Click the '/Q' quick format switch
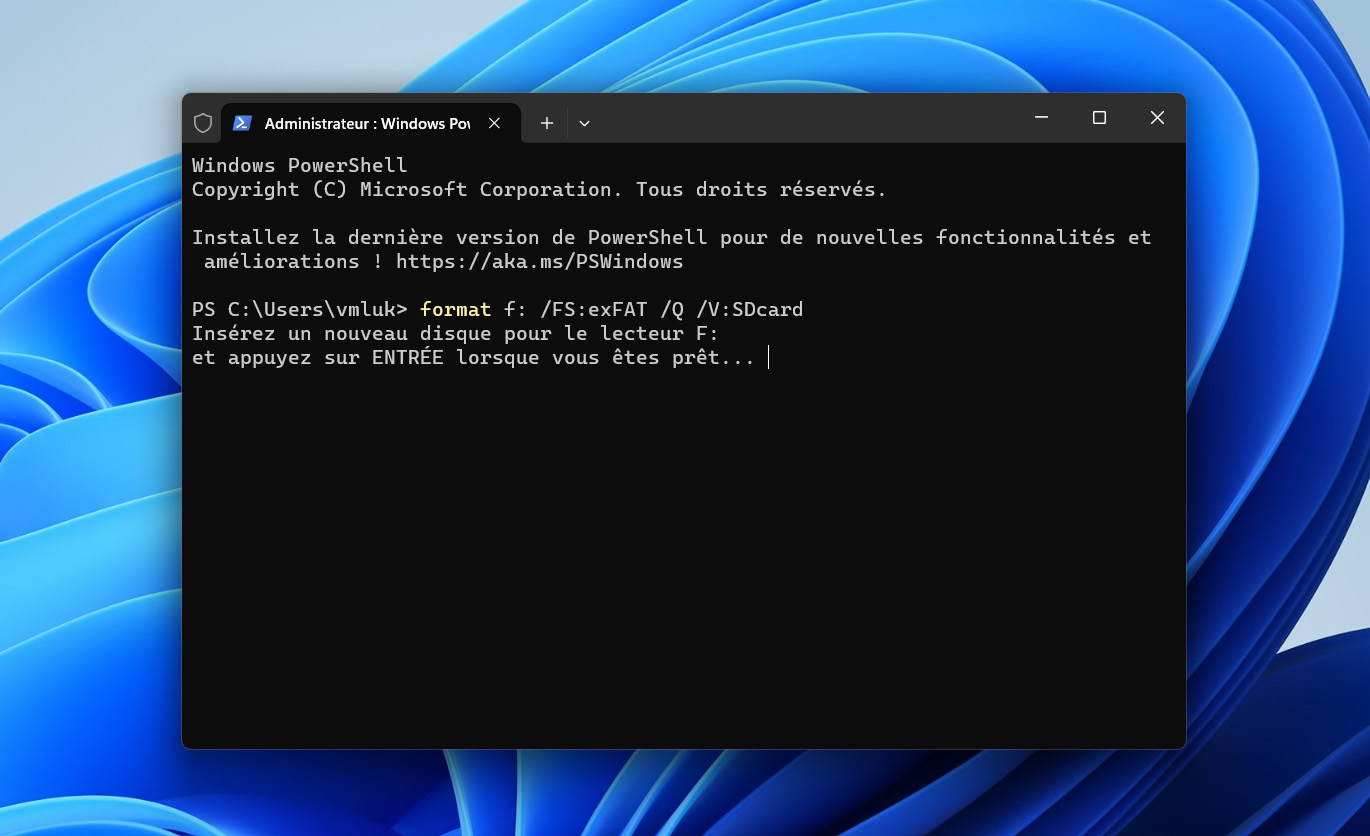 coord(672,310)
